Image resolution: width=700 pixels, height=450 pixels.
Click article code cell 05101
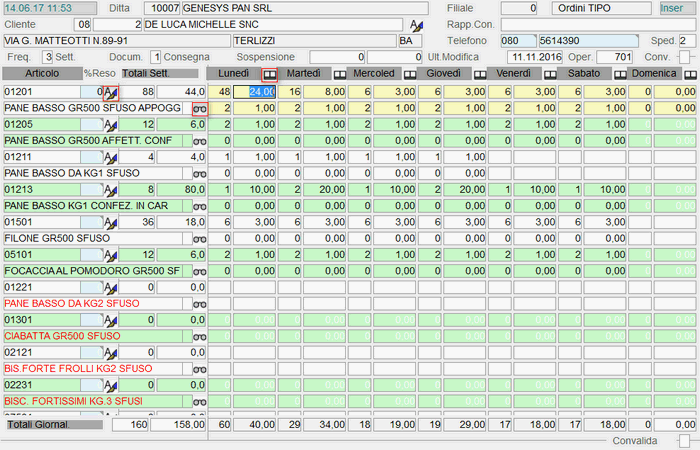42,255
